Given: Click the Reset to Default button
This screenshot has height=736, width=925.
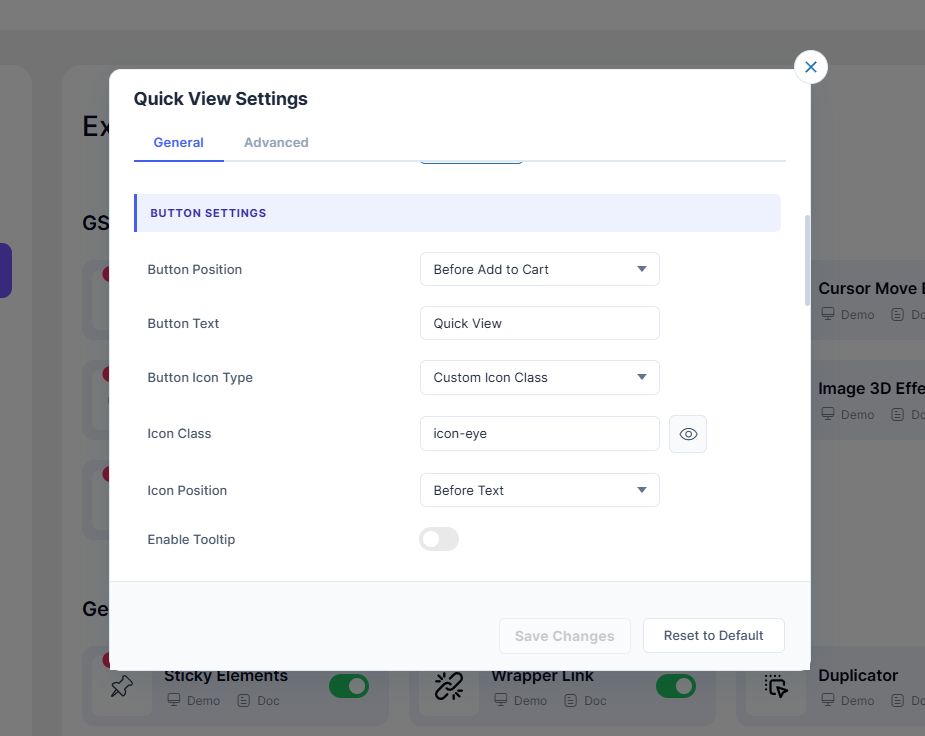Looking at the screenshot, I should point(713,635).
